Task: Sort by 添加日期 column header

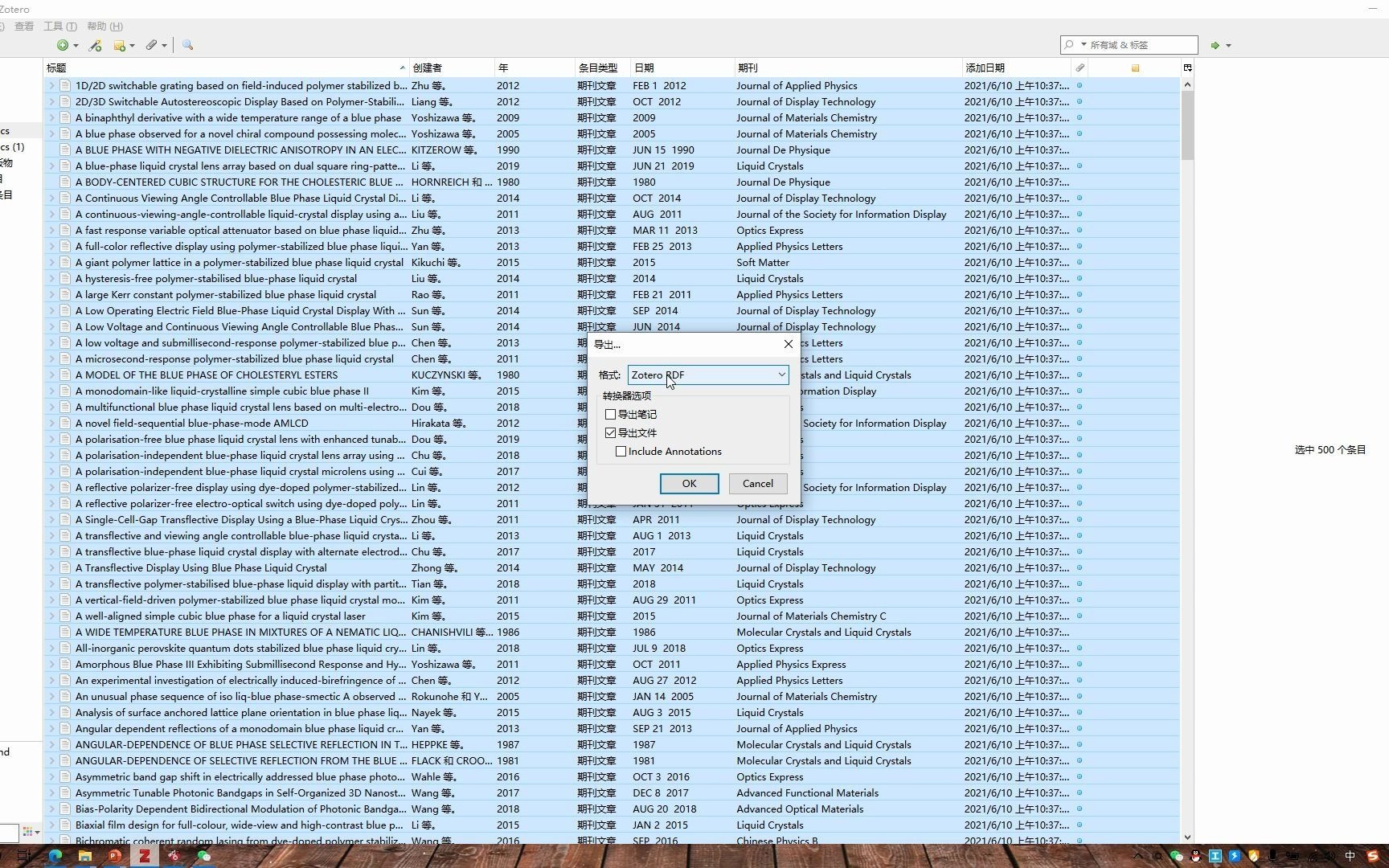Action: point(1017,68)
